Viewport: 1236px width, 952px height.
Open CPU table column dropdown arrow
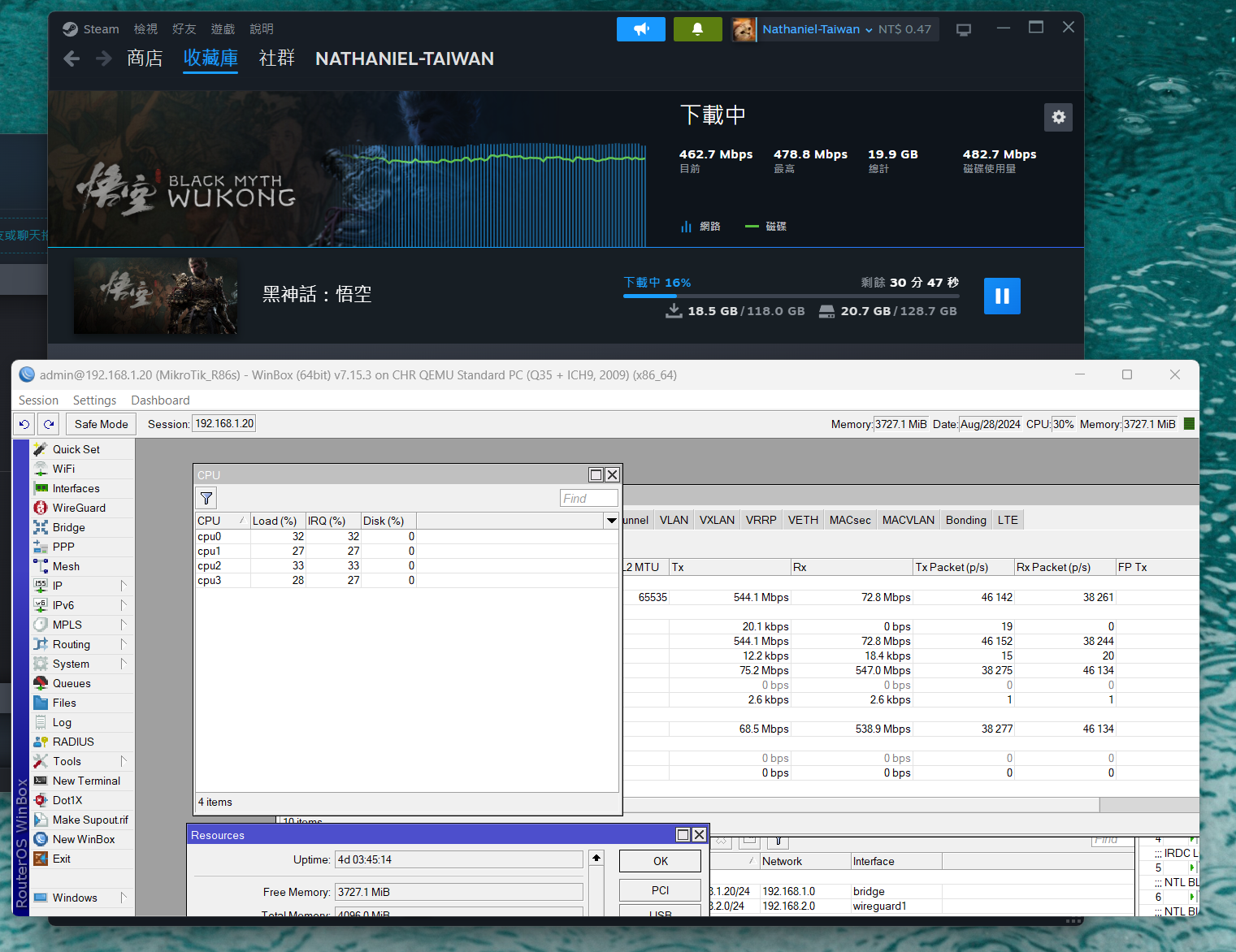pos(611,521)
